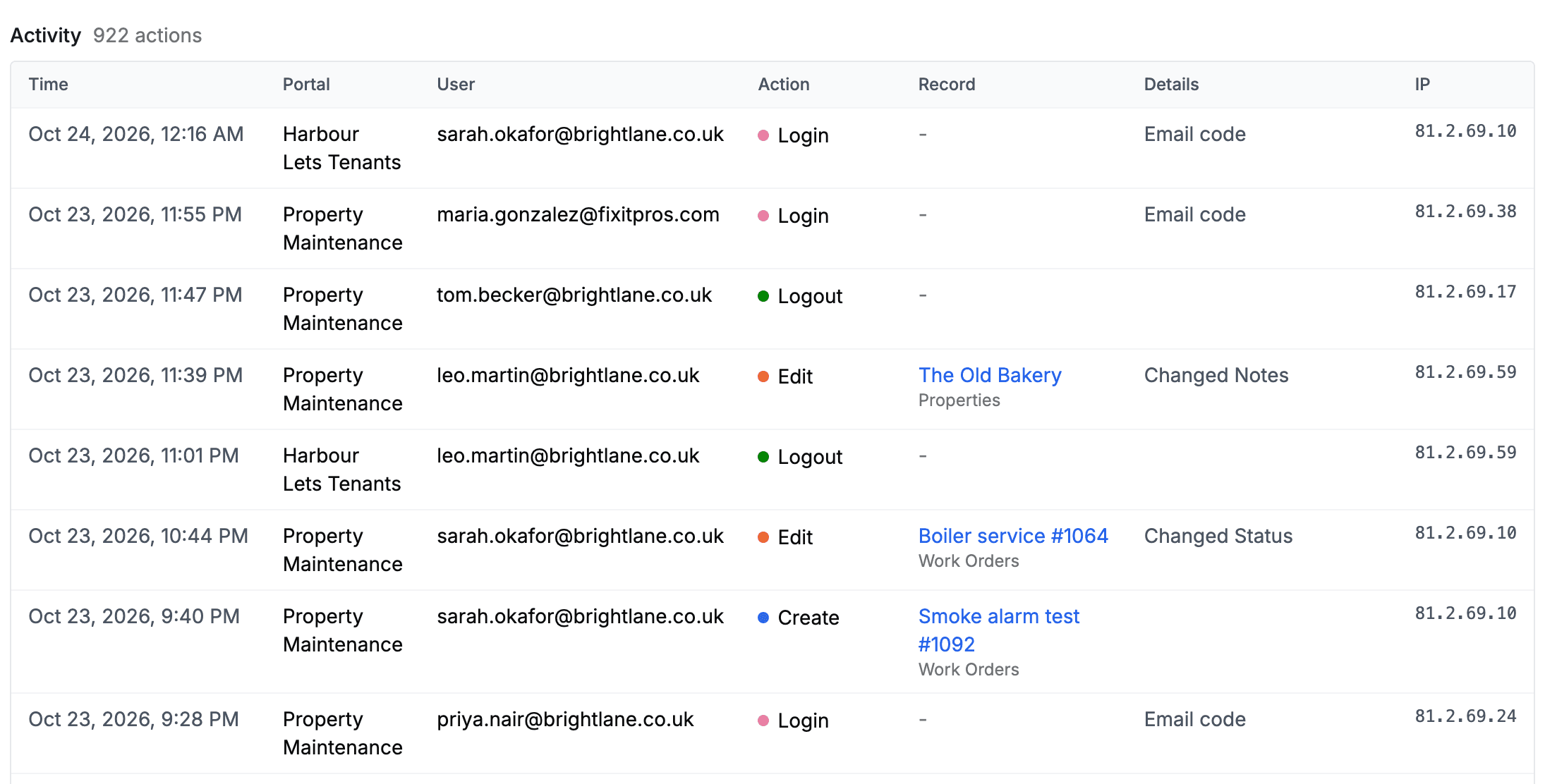Click leo.martin email in 11:39 PM row
The width and height of the screenshot is (1545, 784).
(x=568, y=375)
